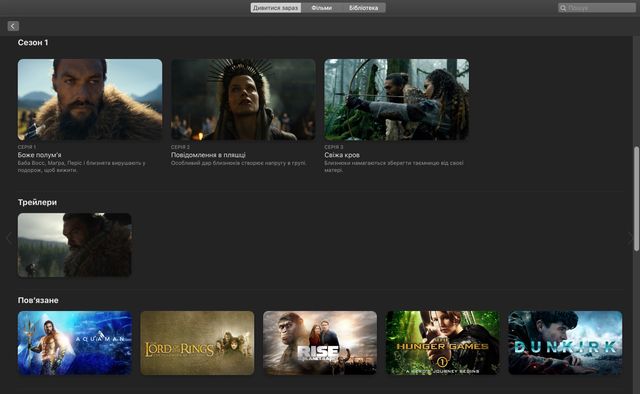The width and height of the screenshot is (640, 394).
Task: Open the Боже полум'я episode title
Action: pos(40,155)
